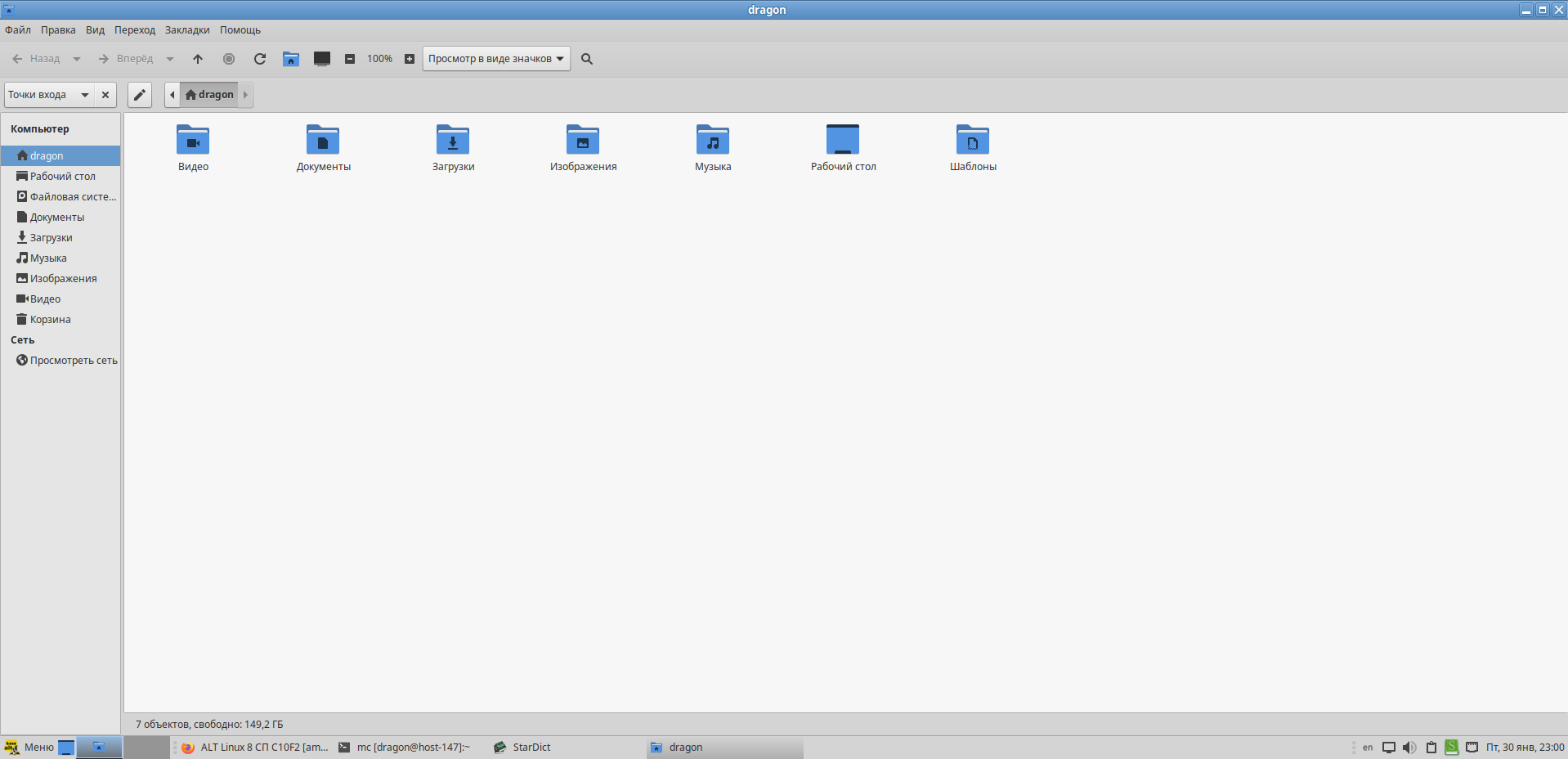Click the volume icon in system tray
1568x759 pixels.
(1409, 747)
